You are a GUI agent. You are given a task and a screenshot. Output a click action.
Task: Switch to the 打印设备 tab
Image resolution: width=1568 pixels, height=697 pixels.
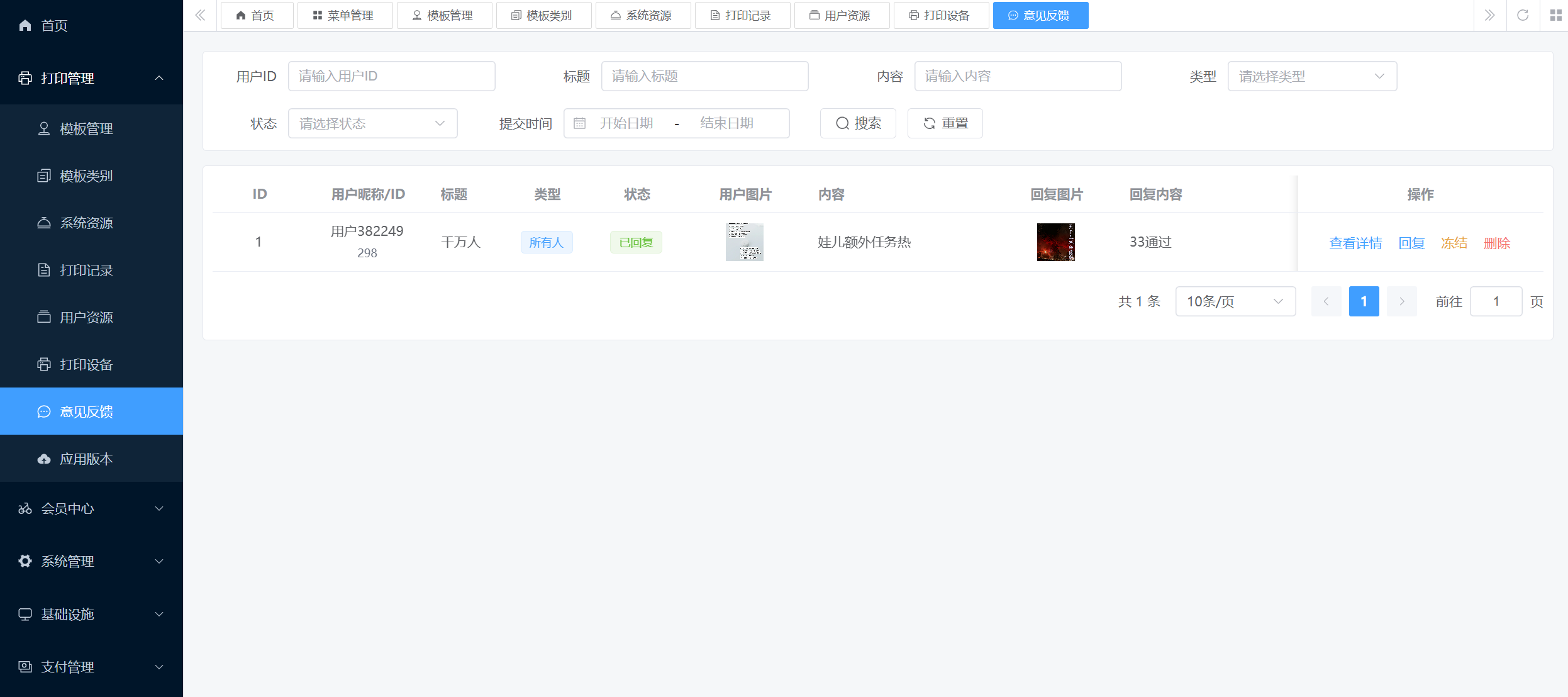[x=940, y=15]
